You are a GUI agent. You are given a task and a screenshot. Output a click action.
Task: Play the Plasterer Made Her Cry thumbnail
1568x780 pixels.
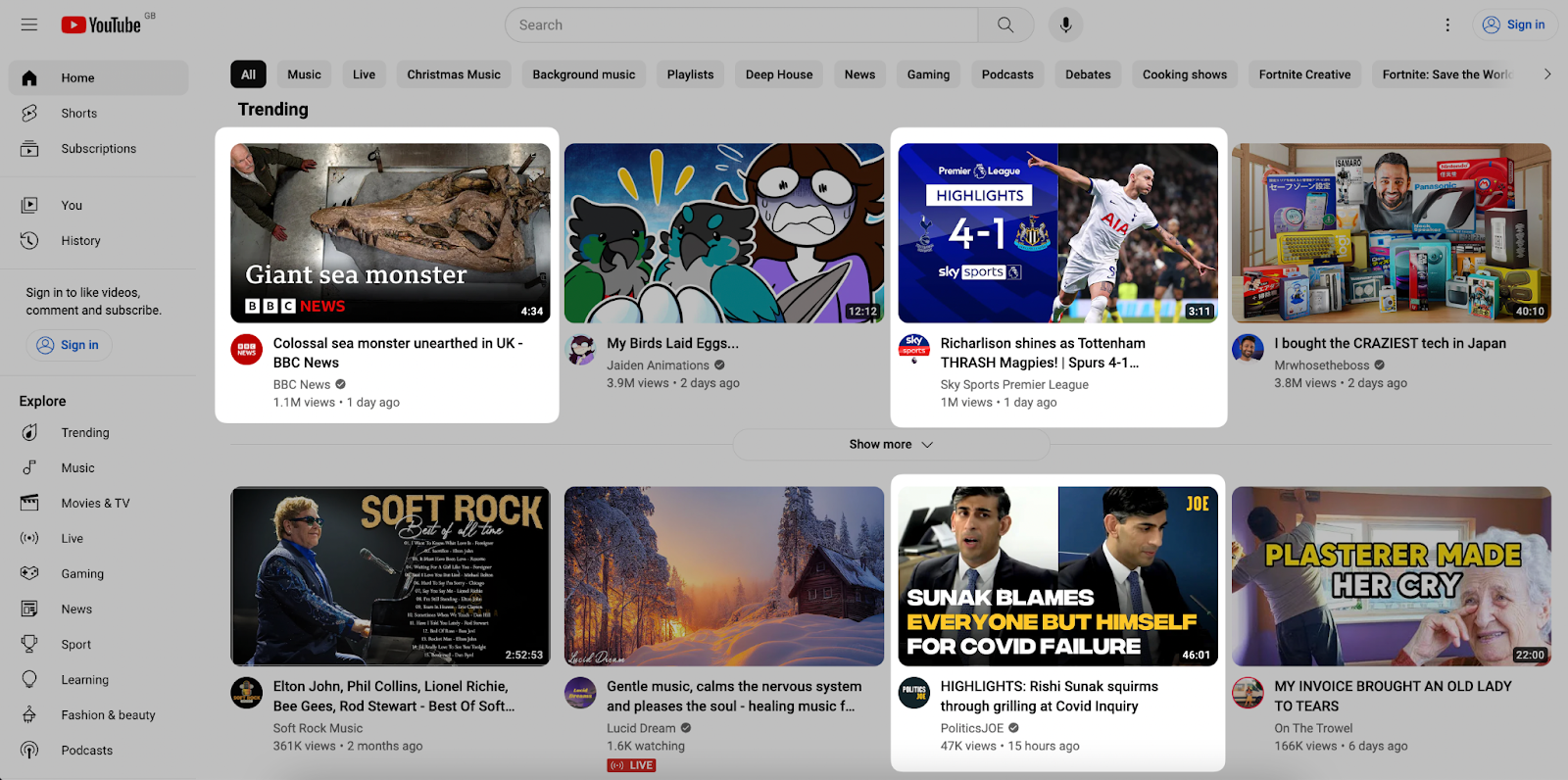point(1392,576)
